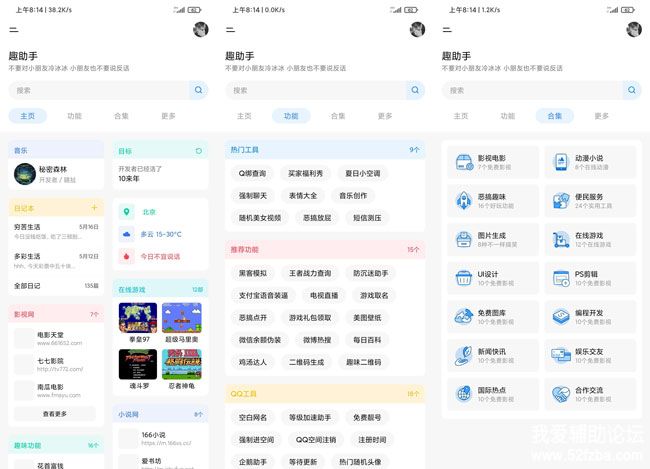The height and width of the screenshot is (469, 650).
Task: Click search magnifier on right phone screen
Action: (x=632, y=90)
